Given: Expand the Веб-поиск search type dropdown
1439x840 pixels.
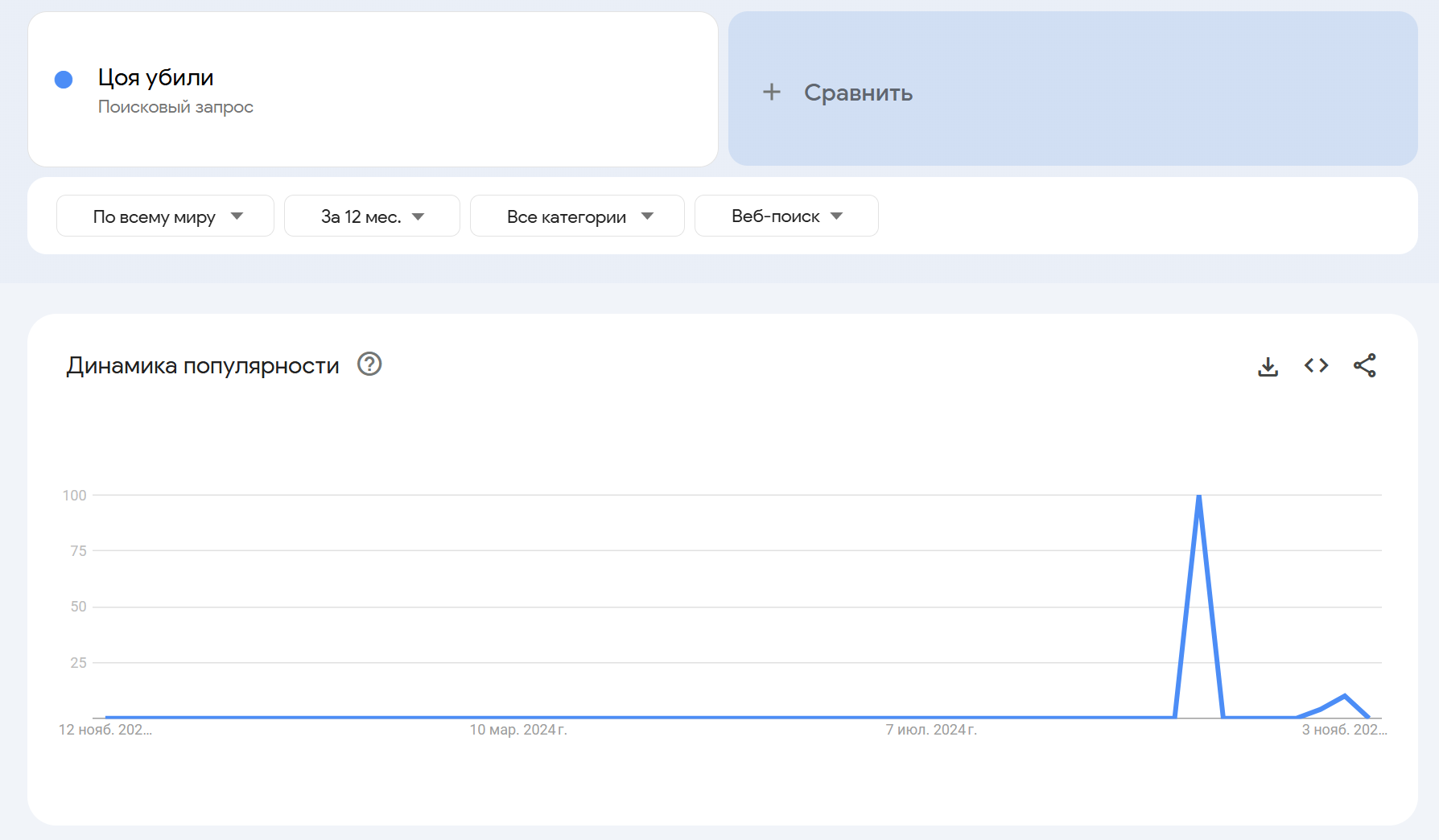Looking at the screenshot, I should click(x=786, y=216).
